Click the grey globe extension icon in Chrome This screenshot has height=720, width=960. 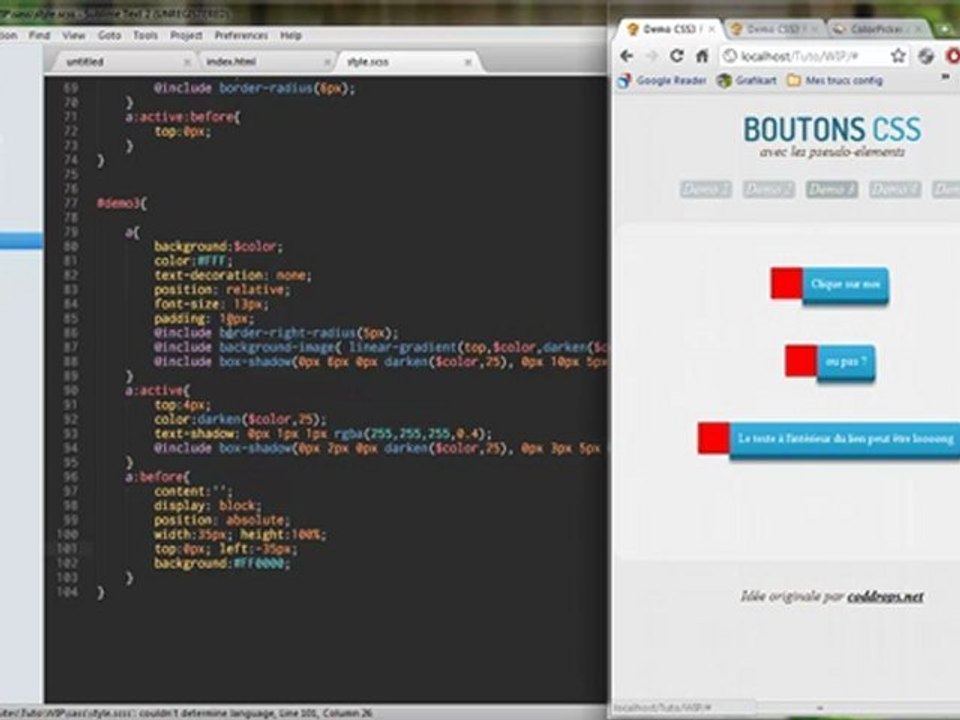[x=926, y=56]
